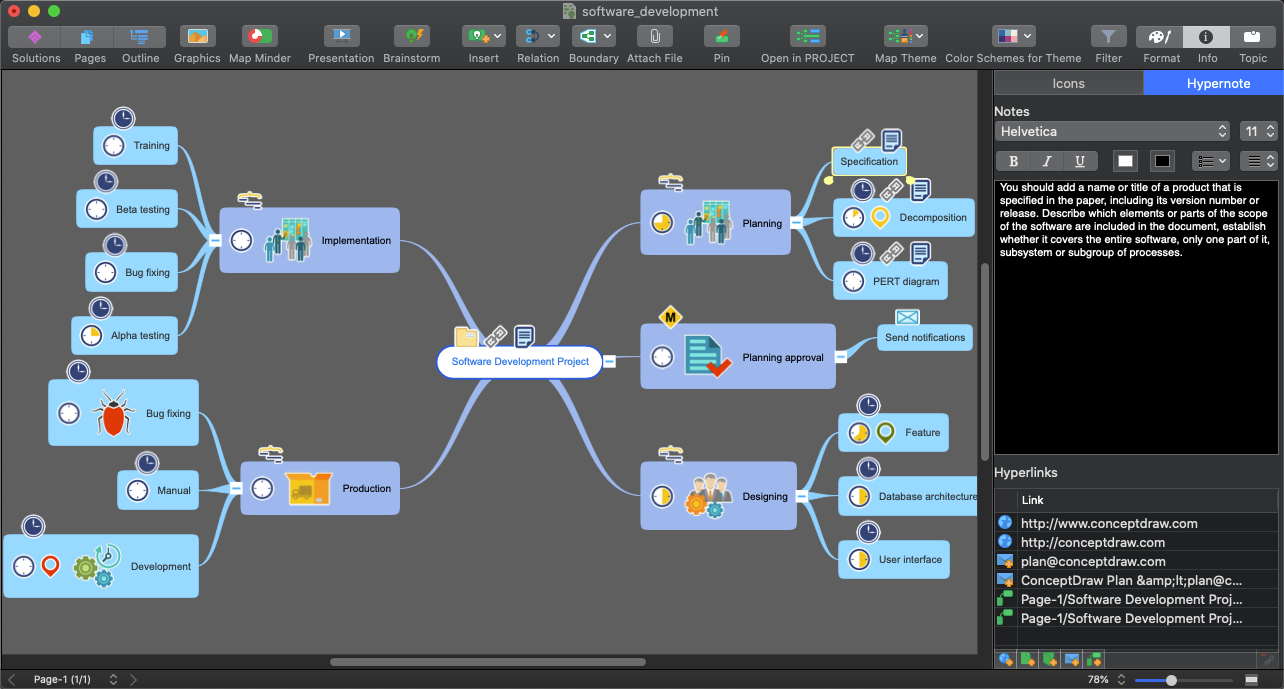Click the black text color swatch
The height and width of the screenshot is (689, 1284).
(1162, 161)
